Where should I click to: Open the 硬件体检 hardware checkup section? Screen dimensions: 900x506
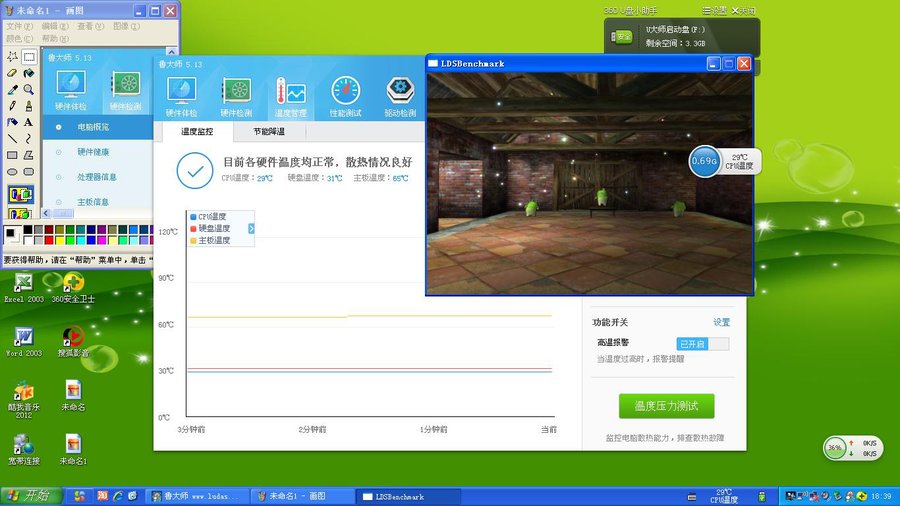pyautogui.click(x=182, y=97)
